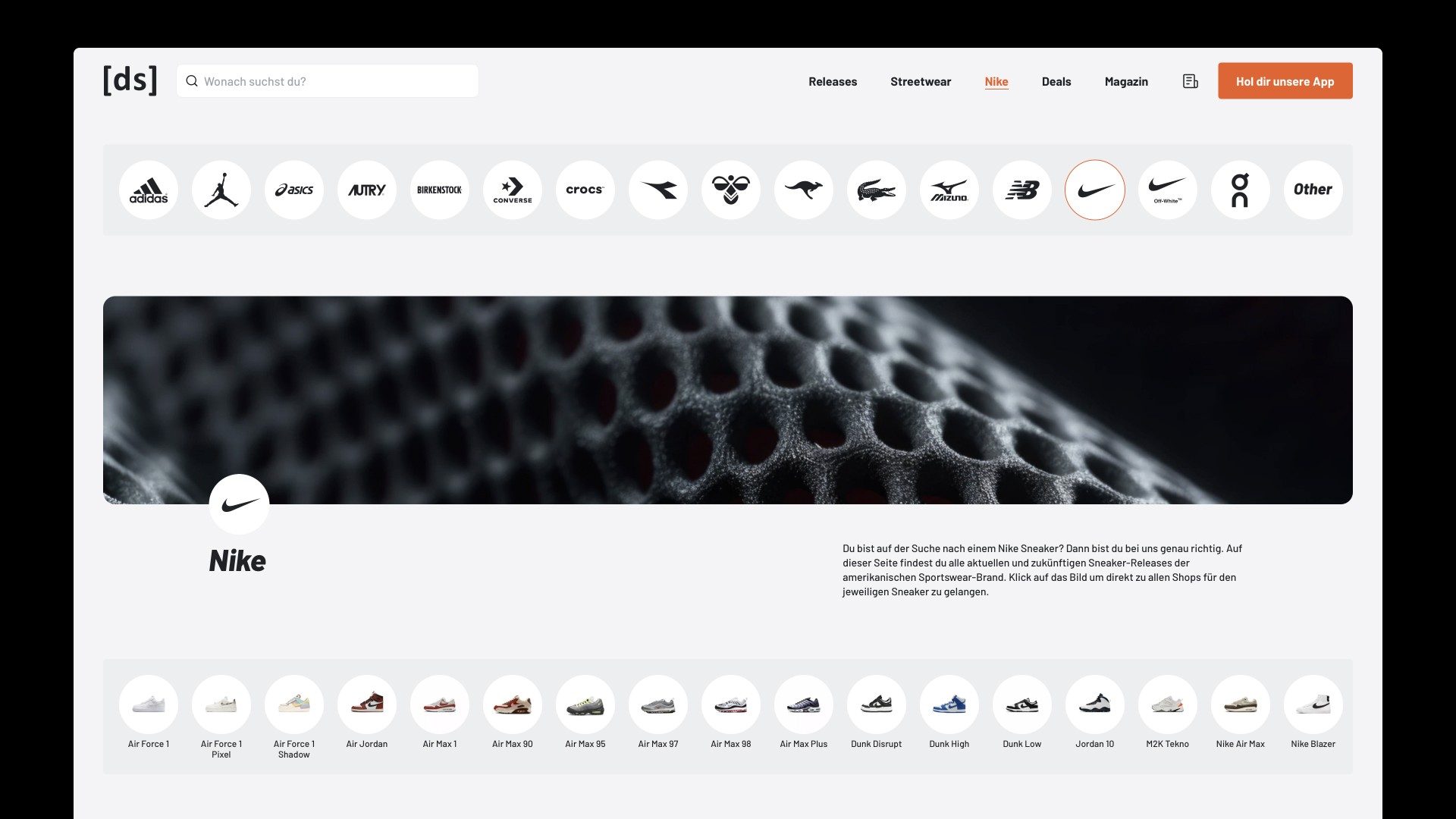Screen dimensions: 1456x819
Task: Choose the On running brand logo
Action: [1241, 190]
